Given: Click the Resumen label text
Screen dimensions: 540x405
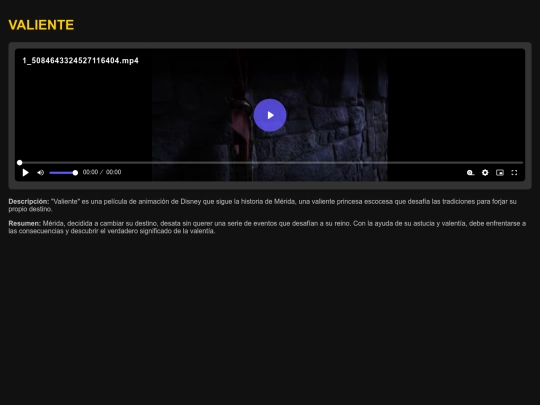Looking at the screenshot, I should point(25,224).
